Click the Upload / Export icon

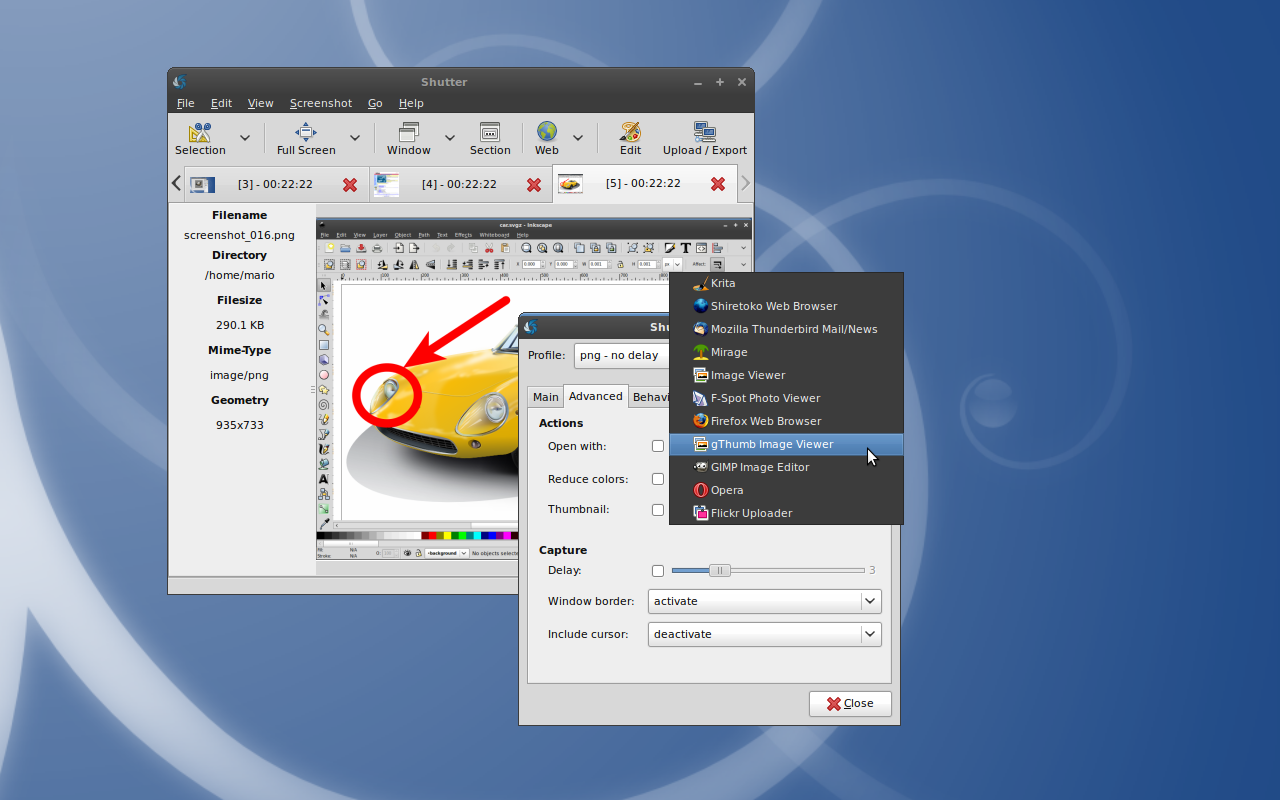tap(704, 133)
